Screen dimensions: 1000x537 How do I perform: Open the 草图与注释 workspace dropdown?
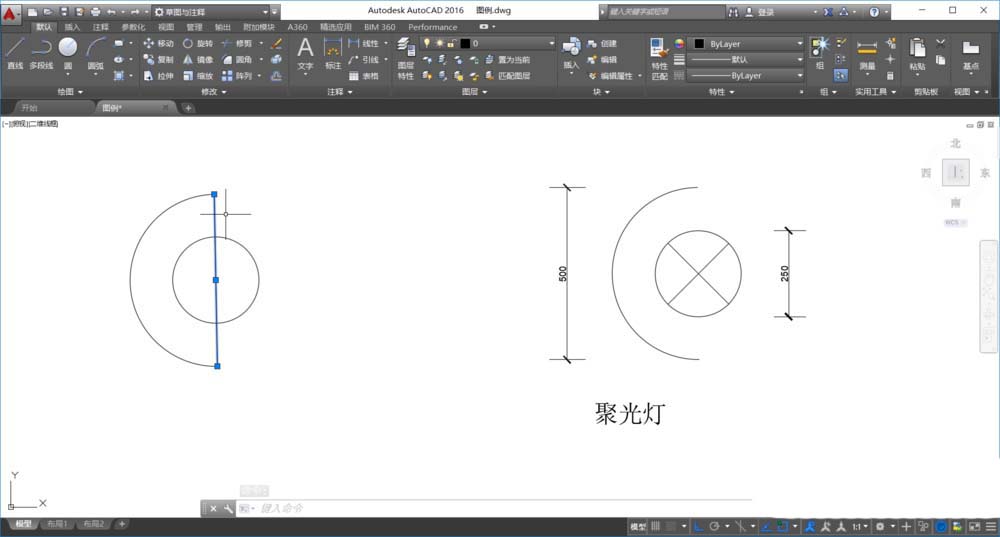click(209, 12)
